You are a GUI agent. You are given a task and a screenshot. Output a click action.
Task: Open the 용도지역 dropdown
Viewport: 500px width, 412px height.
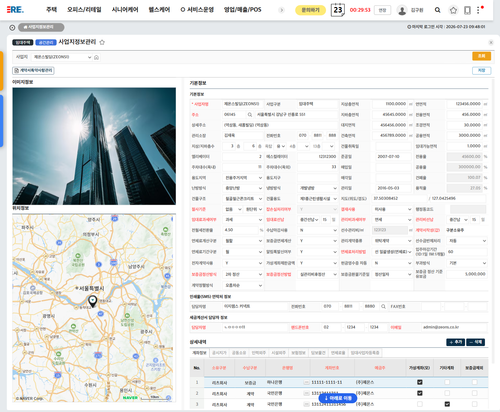(243, 178)
